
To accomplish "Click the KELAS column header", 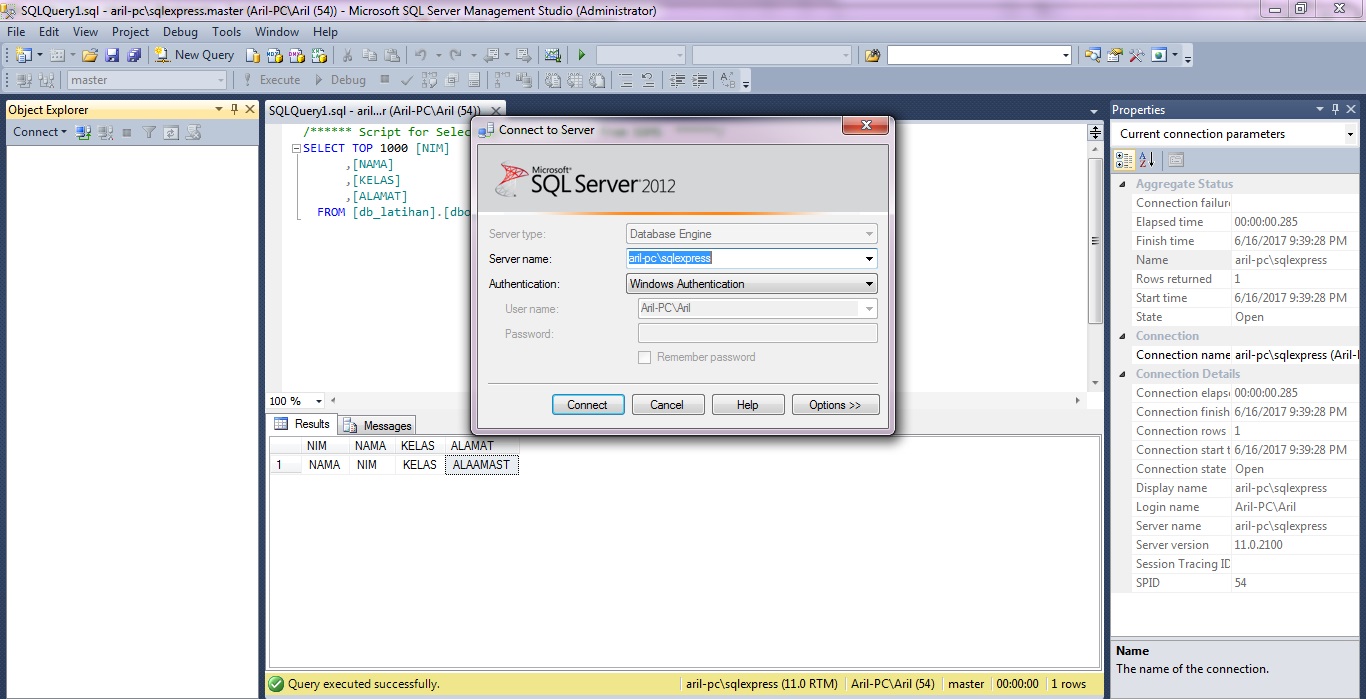I will (418, 446).
